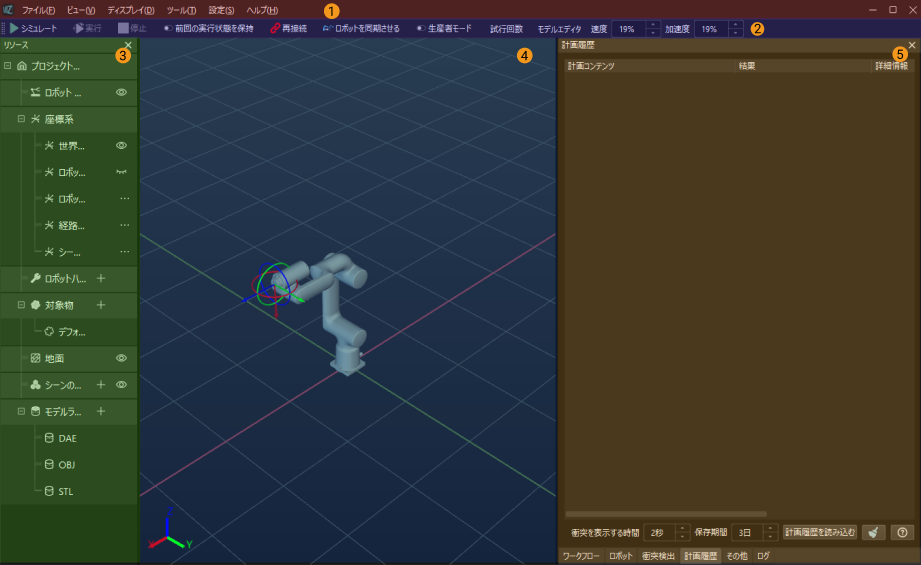Click the axis icon beside 世界...
921x565 pixels.
pos(49,146)
